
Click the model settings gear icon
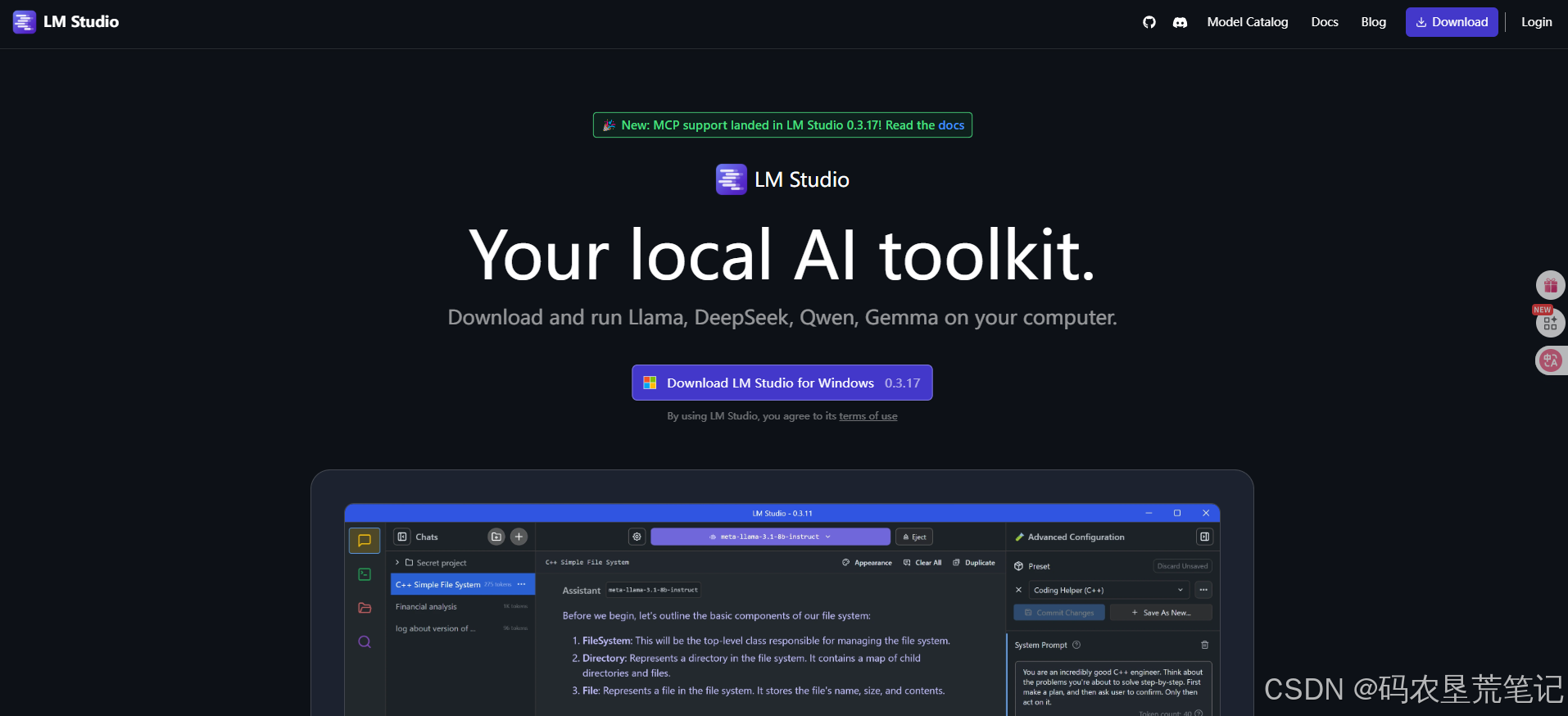click(637, 537)
